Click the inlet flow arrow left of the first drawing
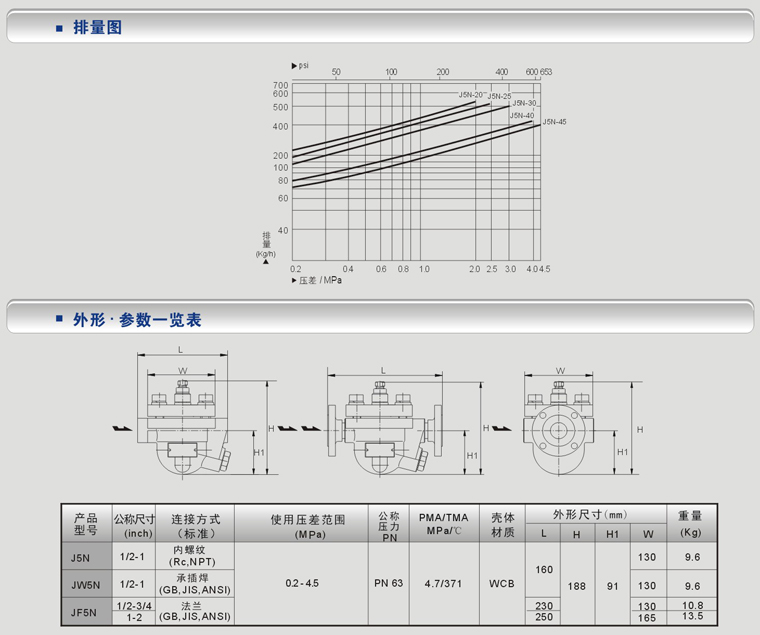Image resolution: width=760 pixels, height=635 pixels. [121, 428]
